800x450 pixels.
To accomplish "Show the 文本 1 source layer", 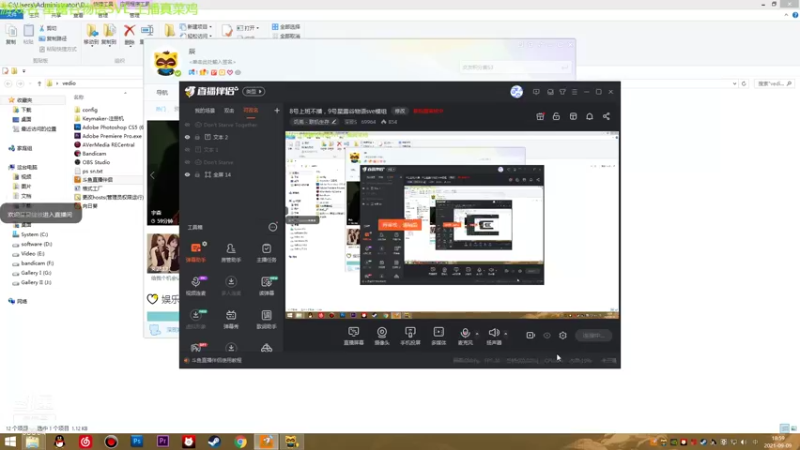I will [x=187, y=149].
